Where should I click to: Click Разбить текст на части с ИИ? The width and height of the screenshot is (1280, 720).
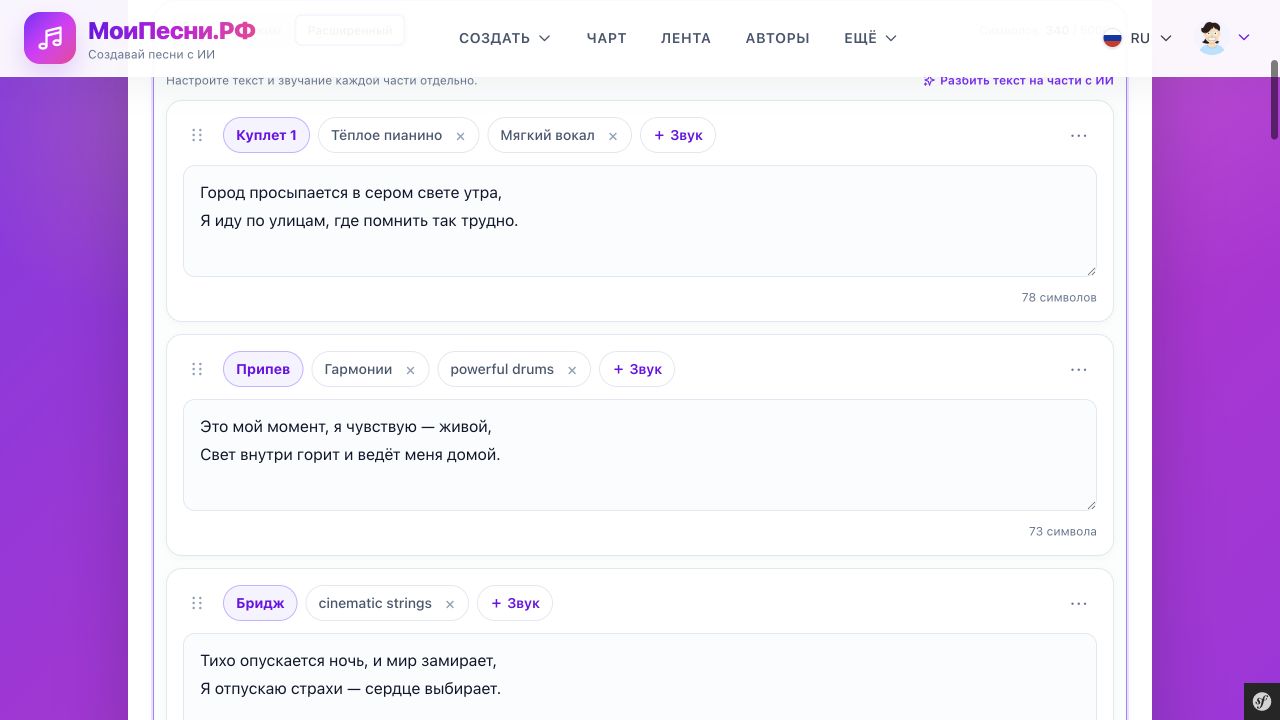click(x=1018, y=81)
